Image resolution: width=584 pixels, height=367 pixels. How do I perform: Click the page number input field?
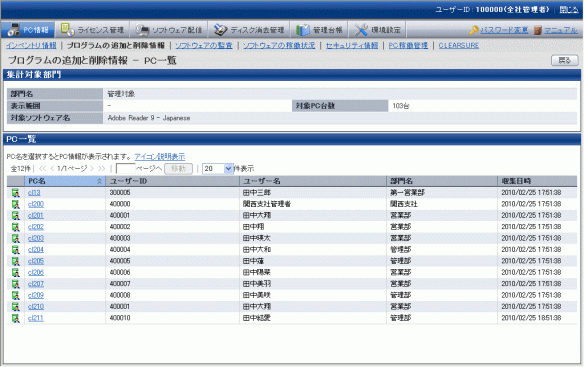(x=126, y=169)
